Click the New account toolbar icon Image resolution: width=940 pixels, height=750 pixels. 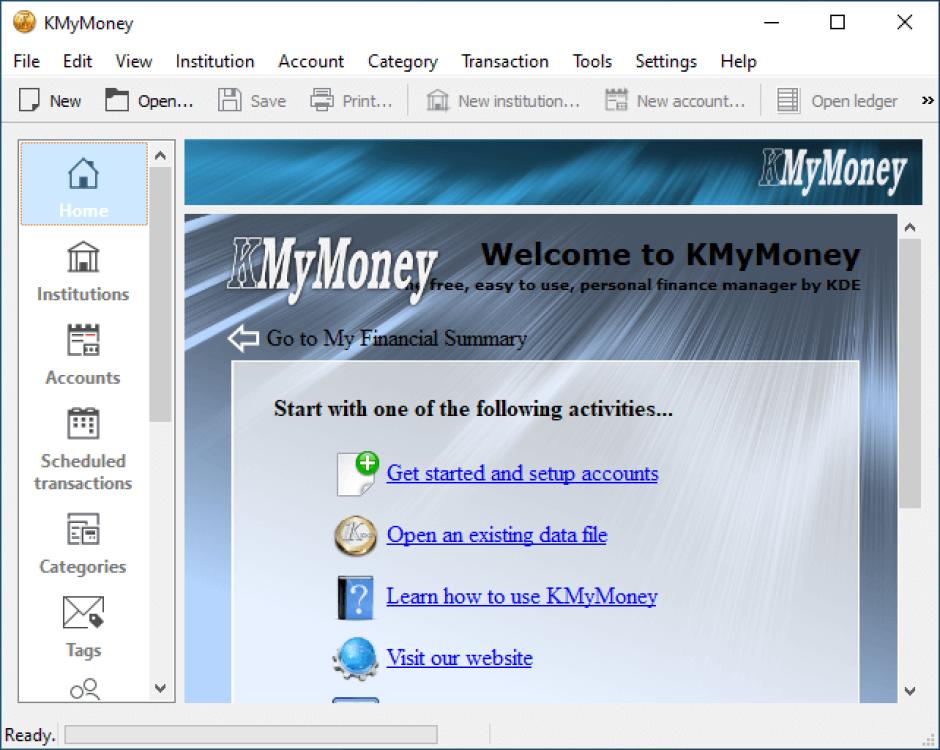click(x=616, y=100)
